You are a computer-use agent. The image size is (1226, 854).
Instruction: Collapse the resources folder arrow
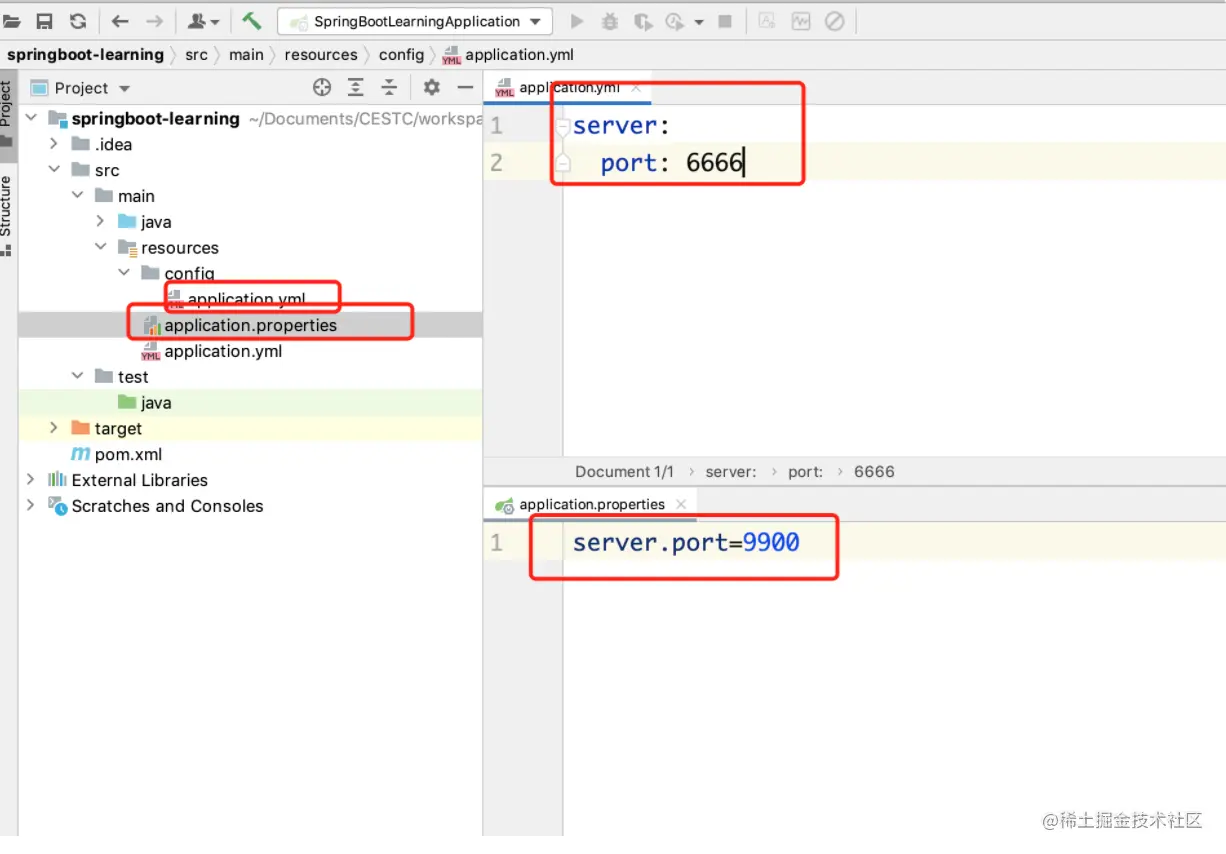click(100, 247)
